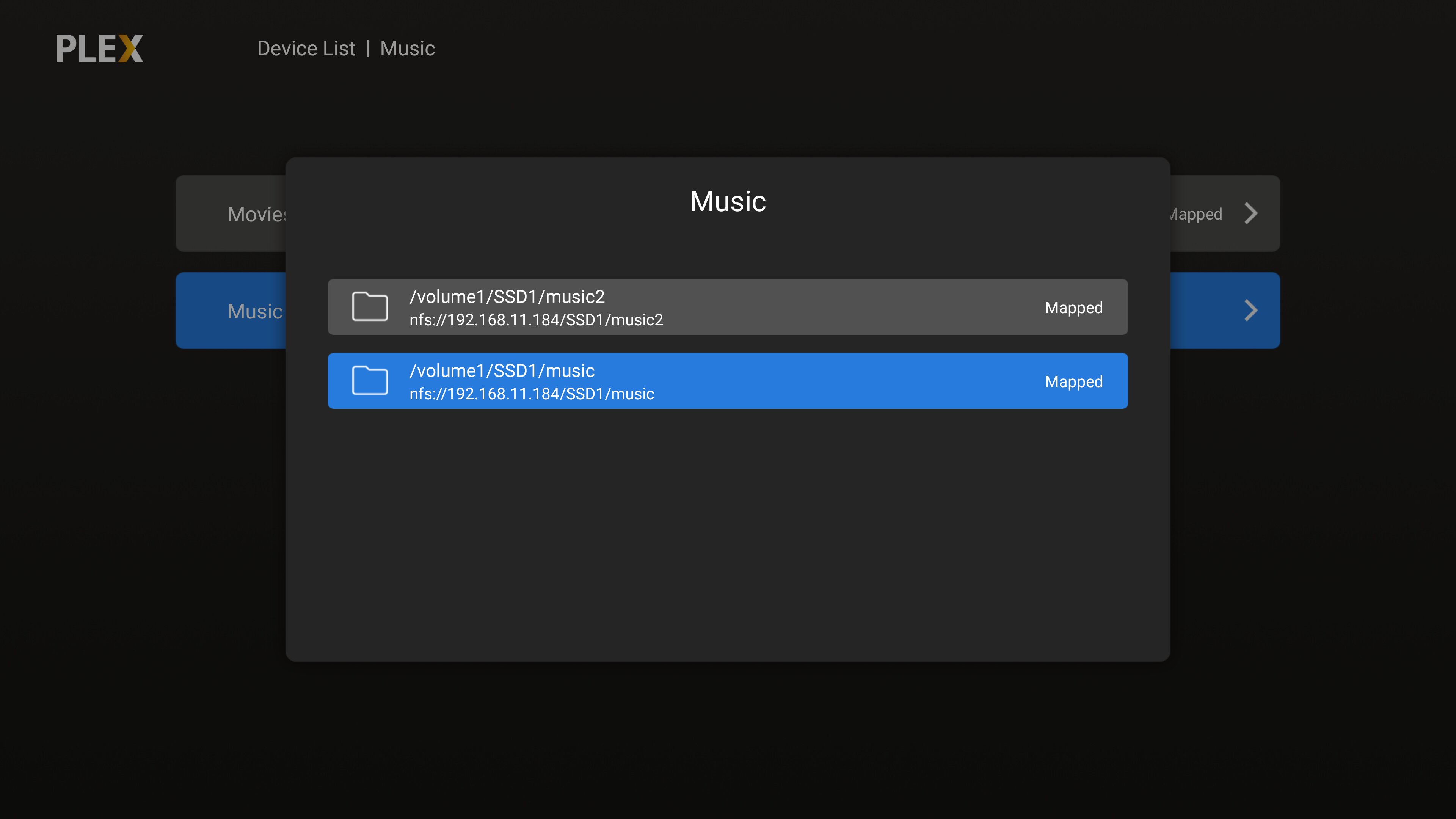This screenshot has width=1456, height=819.
Task: Click folder icon for /volume1/SSD1/music
Action: pos(370,380)
